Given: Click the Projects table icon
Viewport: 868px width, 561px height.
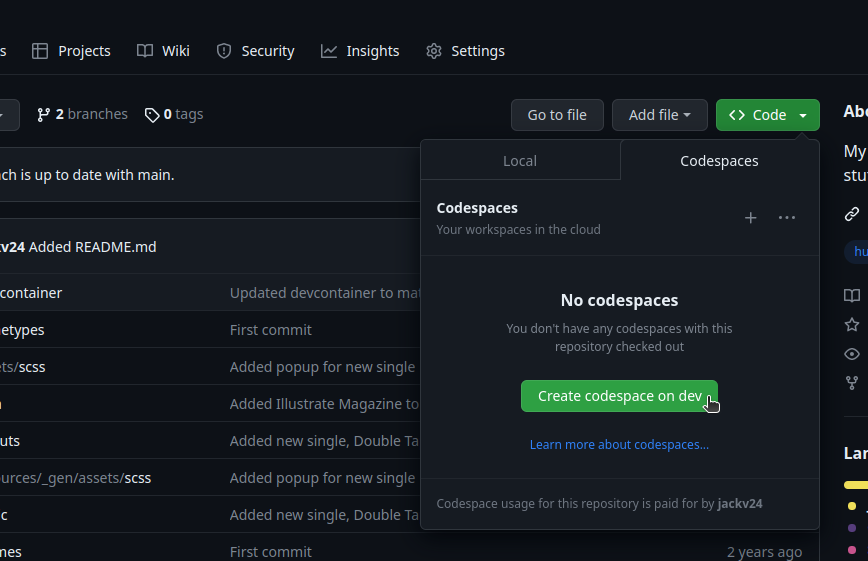Looking at the screenshot, I should click(40, 51).
